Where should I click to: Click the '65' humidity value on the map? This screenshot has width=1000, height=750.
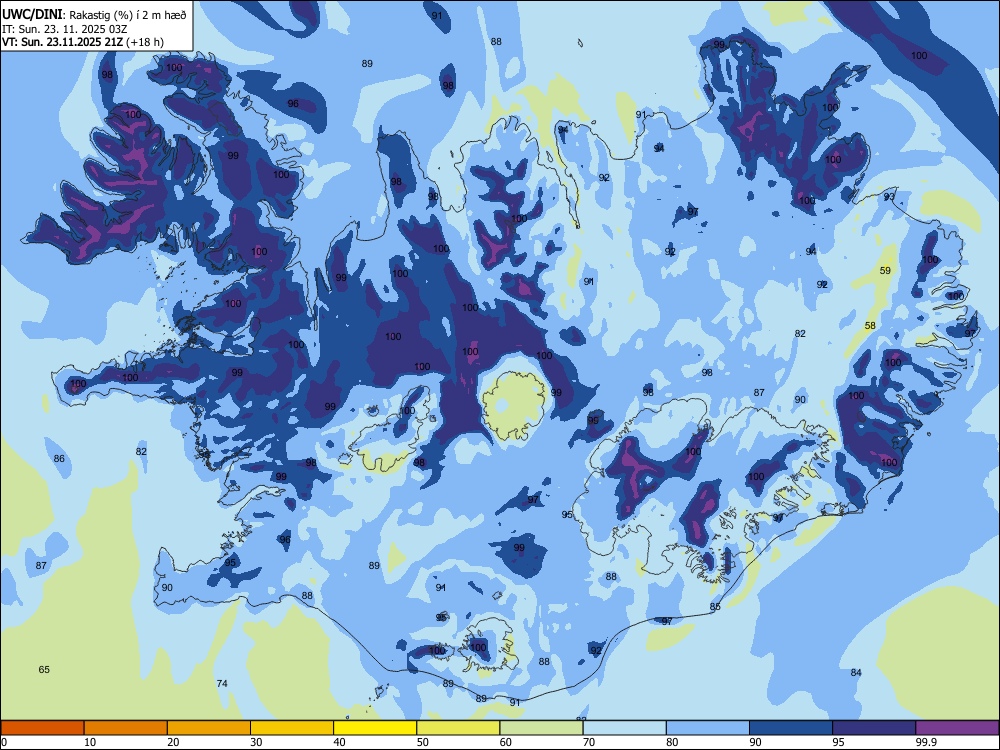pyautogui.click(x=44, y=670)
